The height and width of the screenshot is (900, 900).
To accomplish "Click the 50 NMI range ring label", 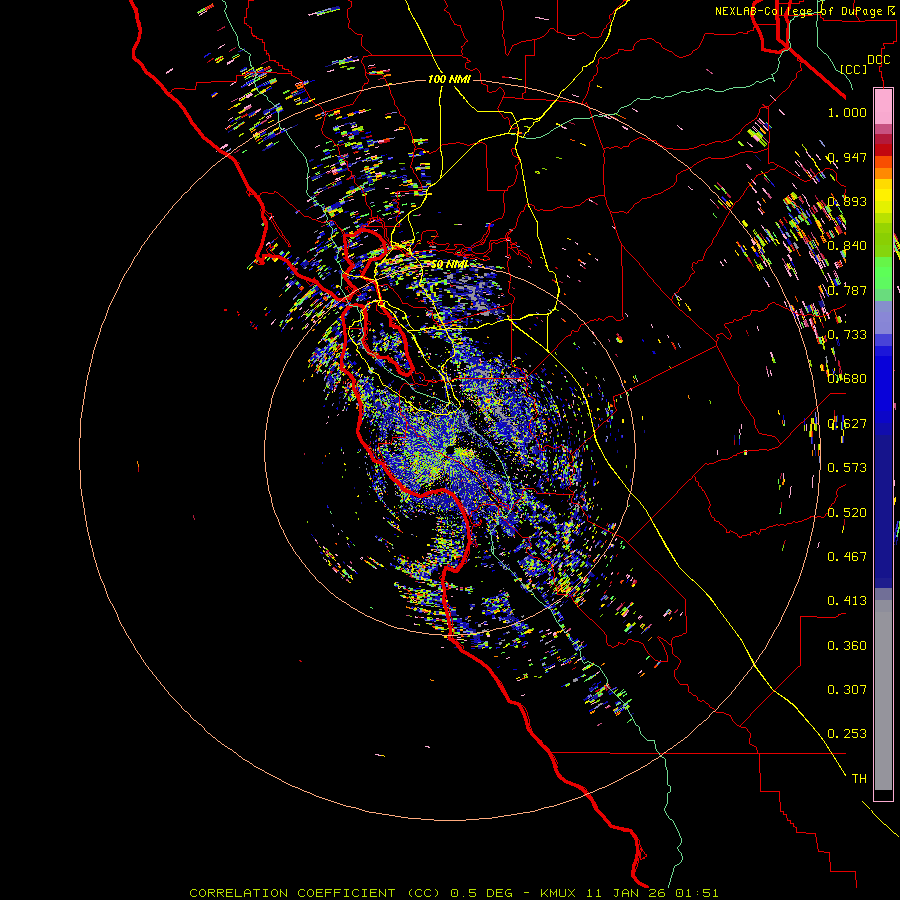I will coord(449,264).
